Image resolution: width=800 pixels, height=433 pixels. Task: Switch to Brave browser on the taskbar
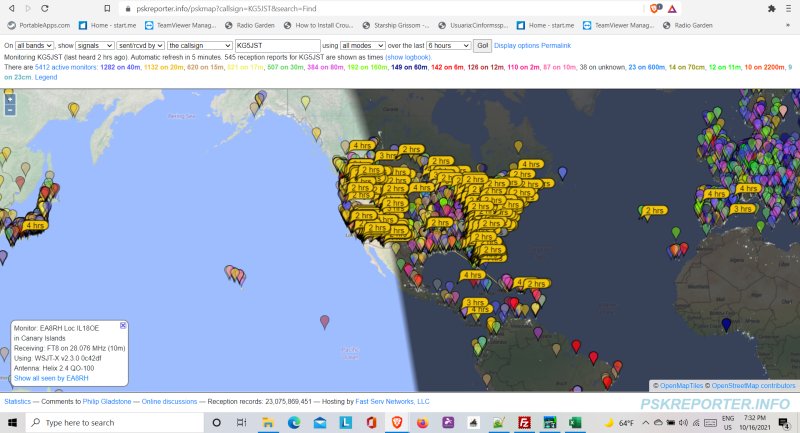tap(397, 422)
